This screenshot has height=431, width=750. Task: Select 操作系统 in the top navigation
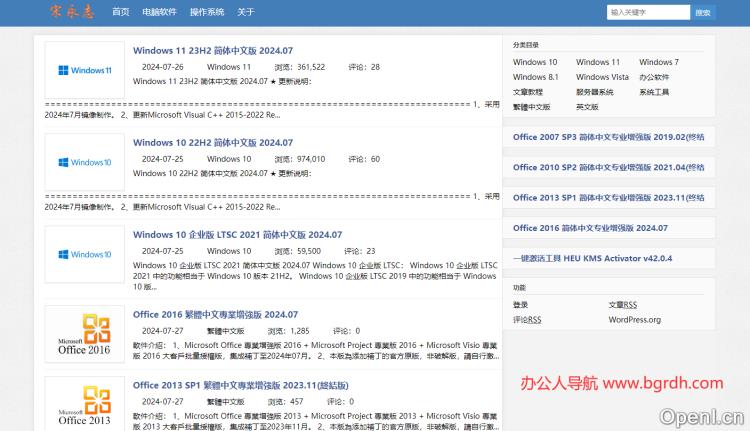(x=207, y=12)
